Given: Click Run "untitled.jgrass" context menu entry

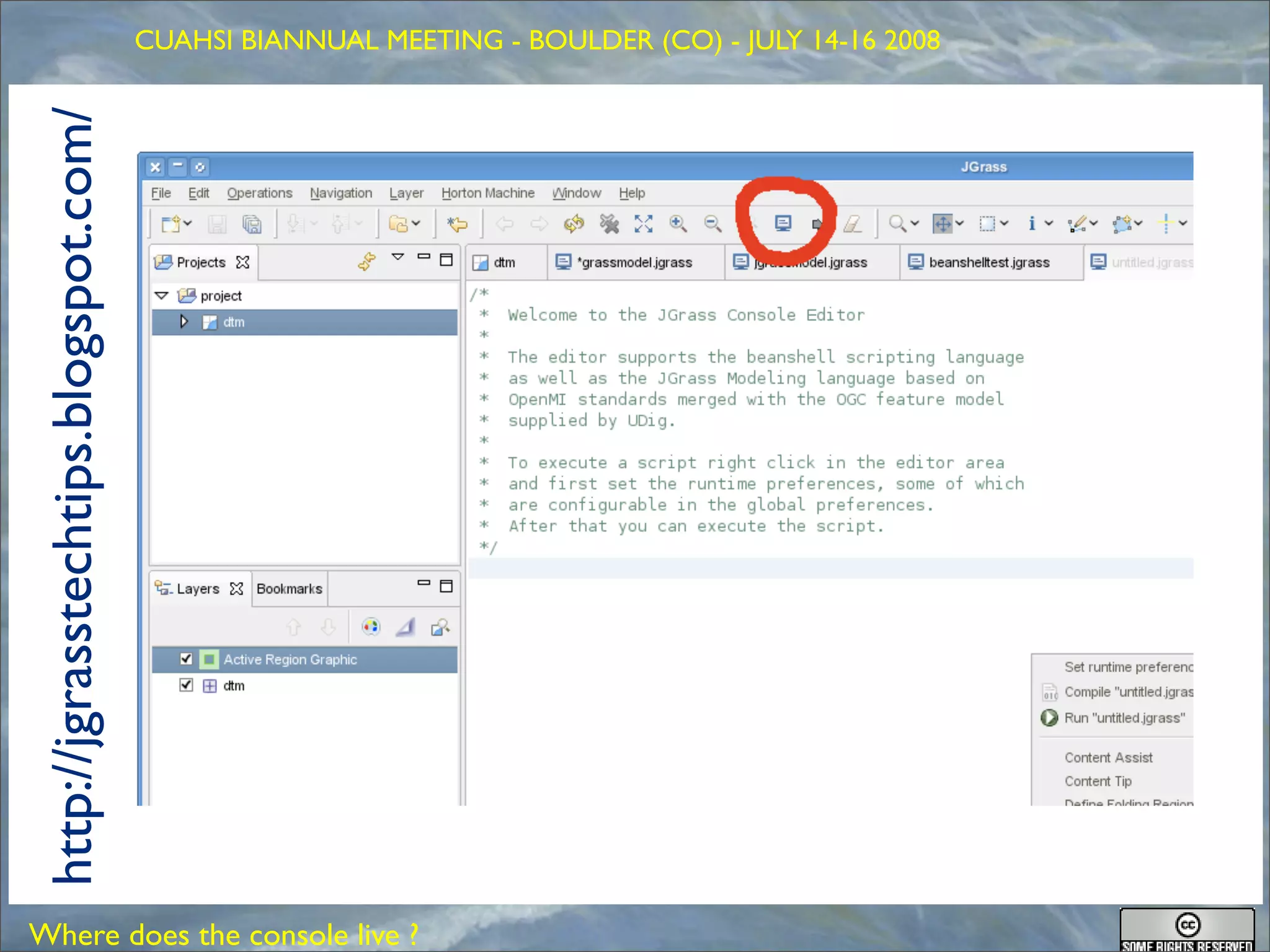Looking at the screenshot, I should tap(1124, 718).
